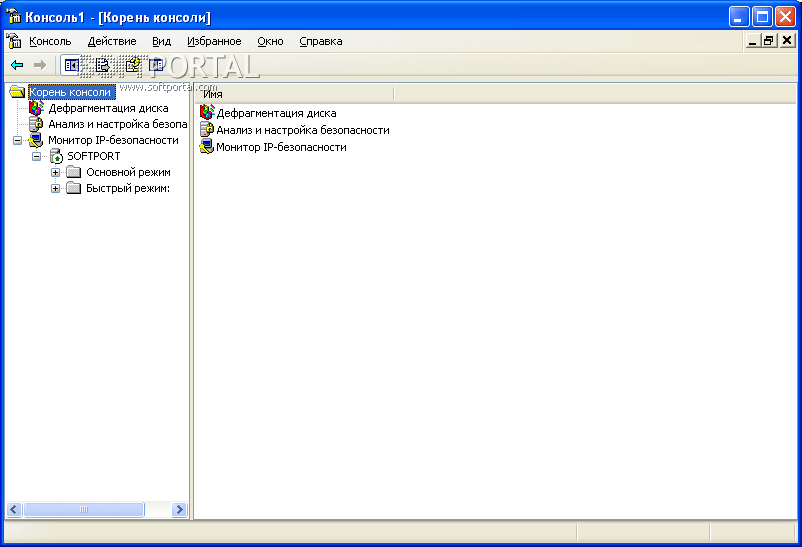Image resolution: width=802 pixels, height=547 pixels.
Task: Click the Быстрый режим folder icon
Action: [x=74, y=188]
